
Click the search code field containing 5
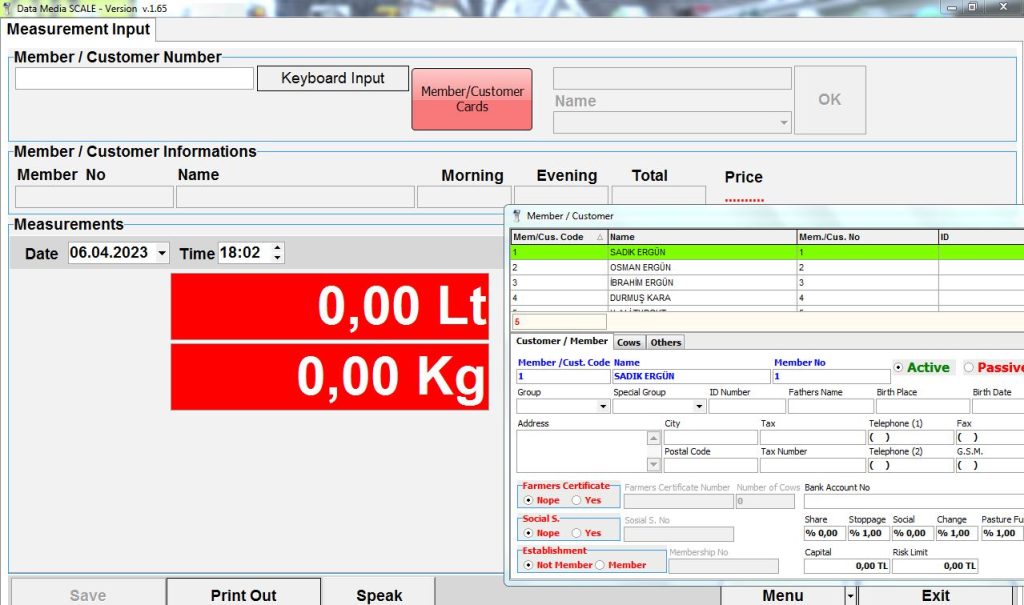point(559,321)
